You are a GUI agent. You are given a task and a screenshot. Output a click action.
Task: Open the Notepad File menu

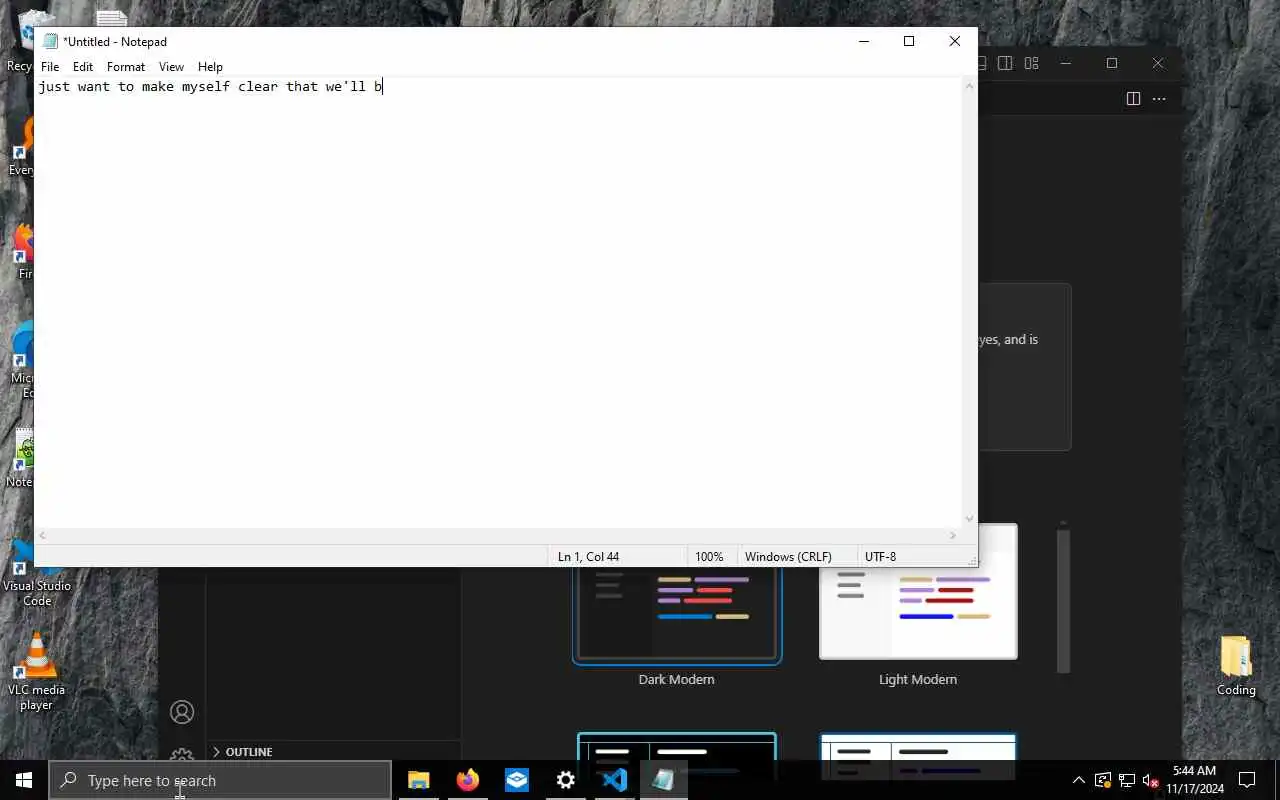(50, 67)
